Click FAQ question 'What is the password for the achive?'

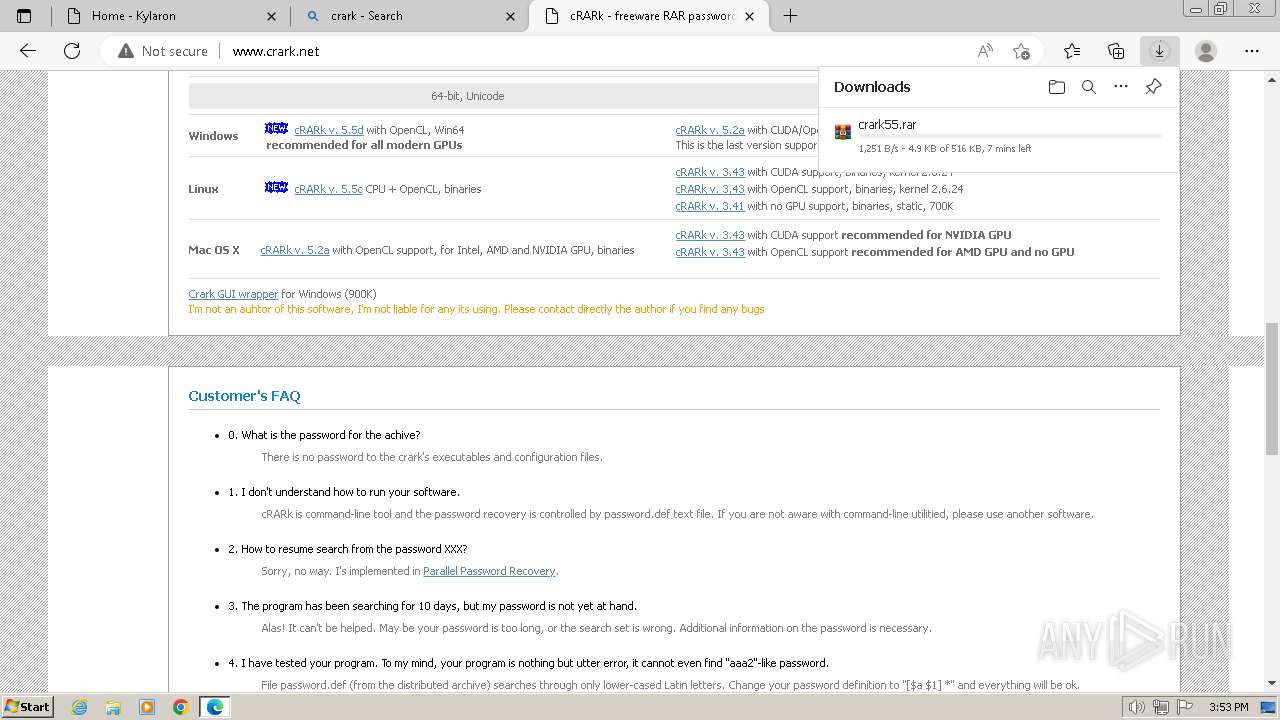pos(330,435)
